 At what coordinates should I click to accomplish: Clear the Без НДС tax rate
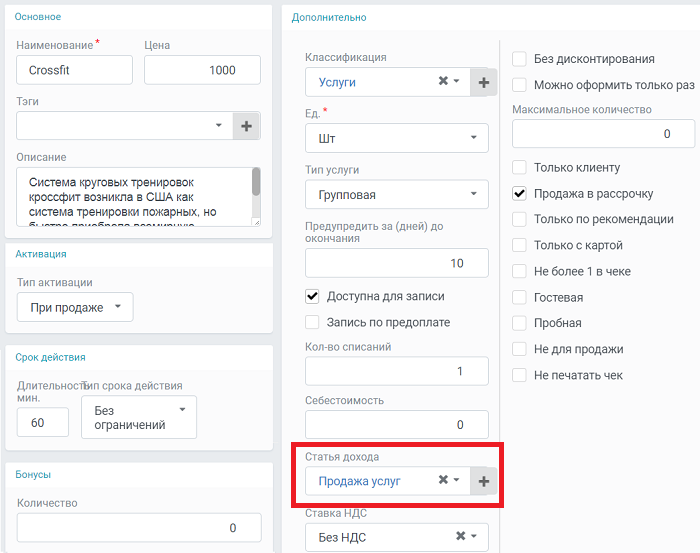(x=461, y=536)
